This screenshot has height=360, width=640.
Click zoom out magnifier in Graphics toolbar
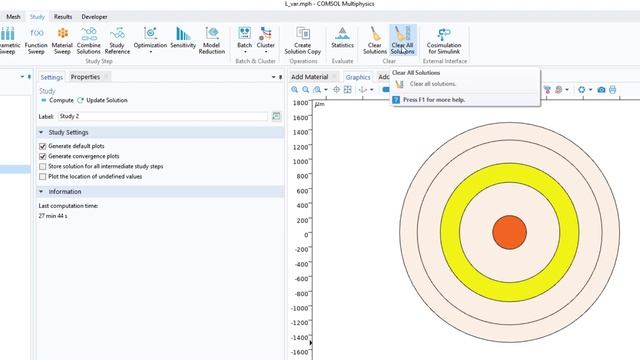click(305, 90)
